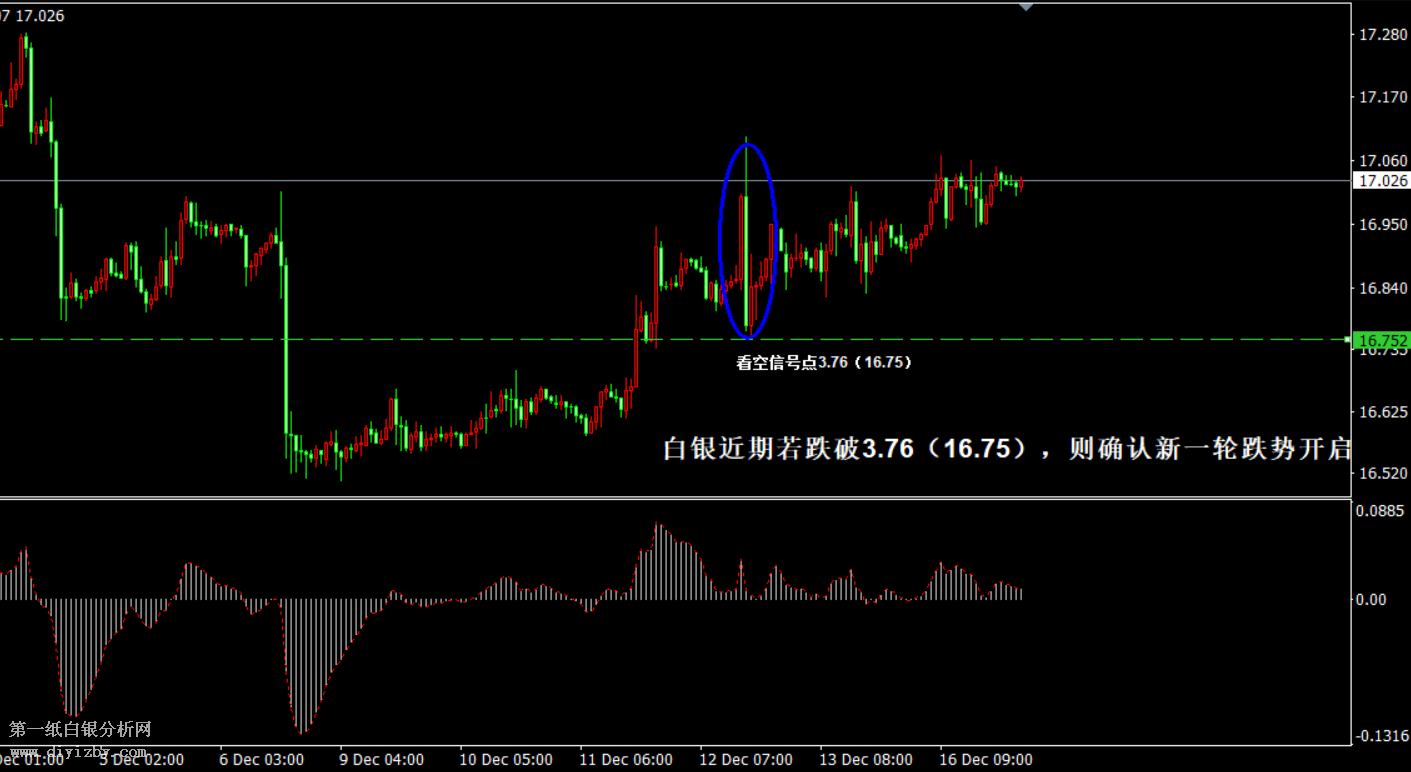Click the green 16.752 price level tag

pos(1380,340)
